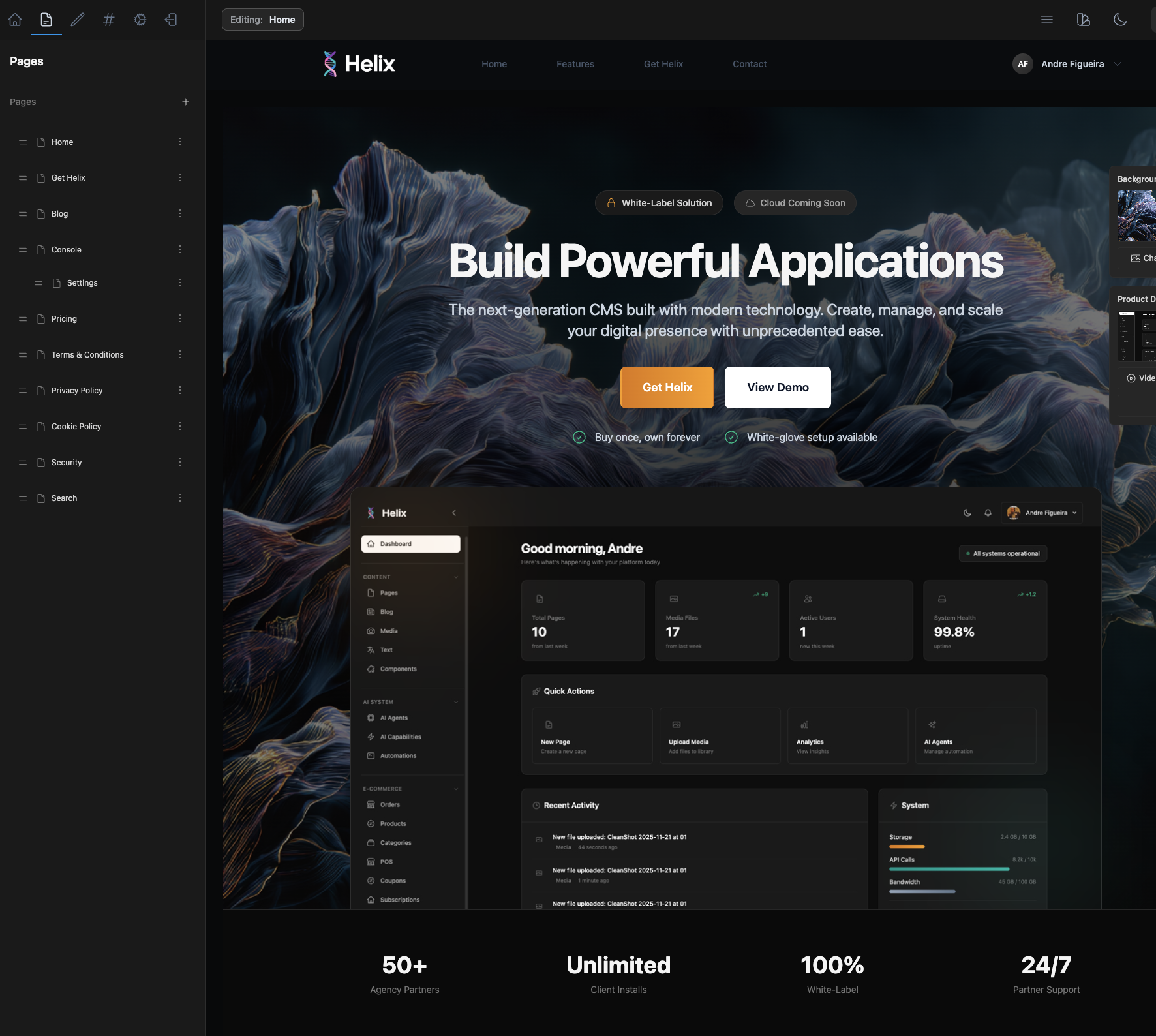Click the 24/7 Partner Support stat
The height and width of the screenshot is (1036, 1156).
[x=1046, y=975]
